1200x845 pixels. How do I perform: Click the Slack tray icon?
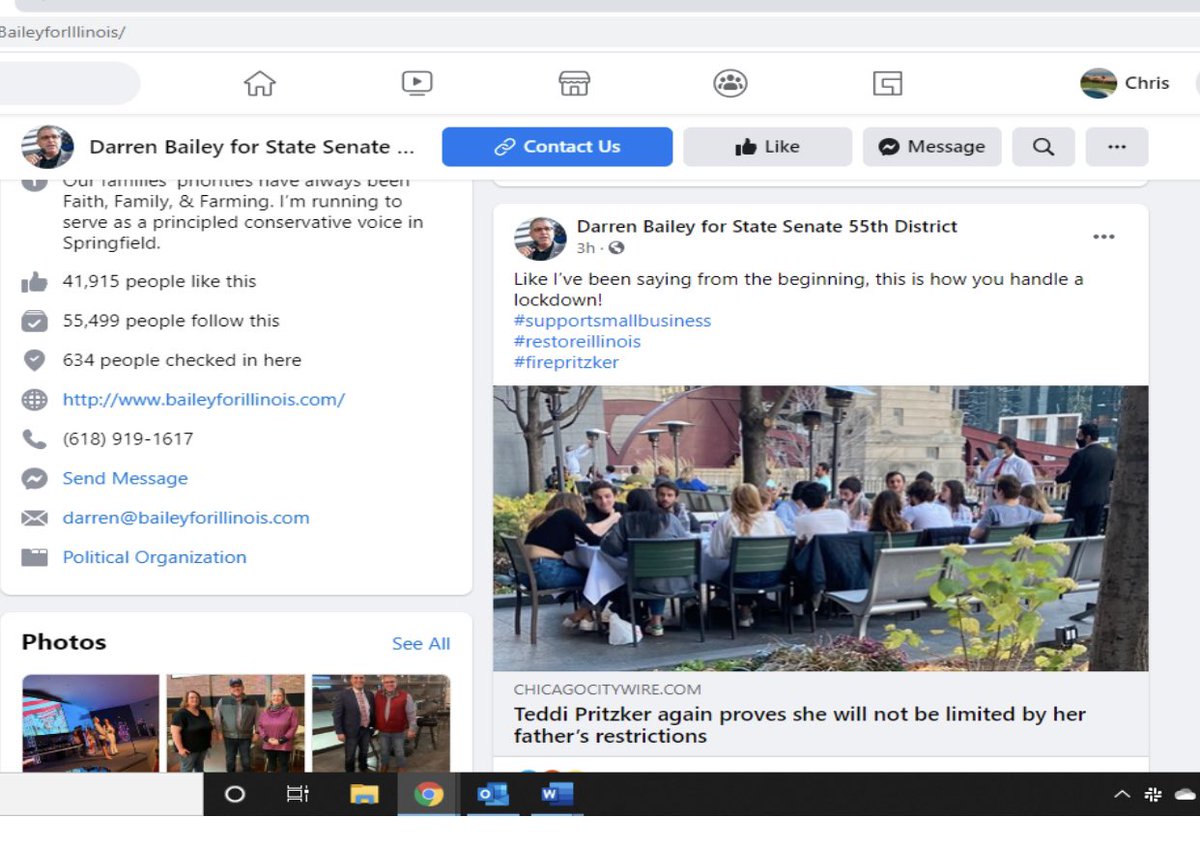click(x=1153, y=794)
